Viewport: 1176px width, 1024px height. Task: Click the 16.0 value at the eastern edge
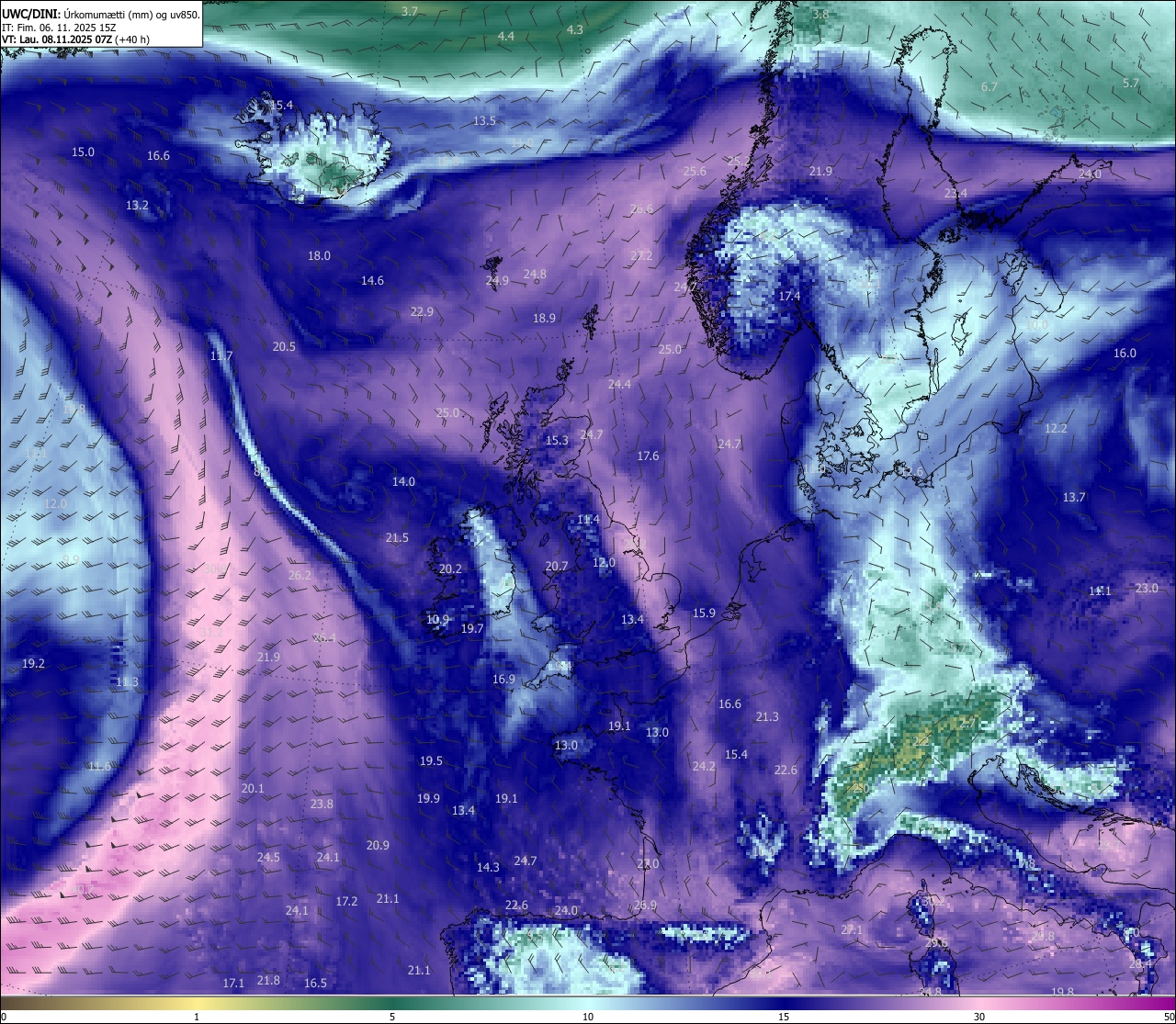[x=1125, y=354]
